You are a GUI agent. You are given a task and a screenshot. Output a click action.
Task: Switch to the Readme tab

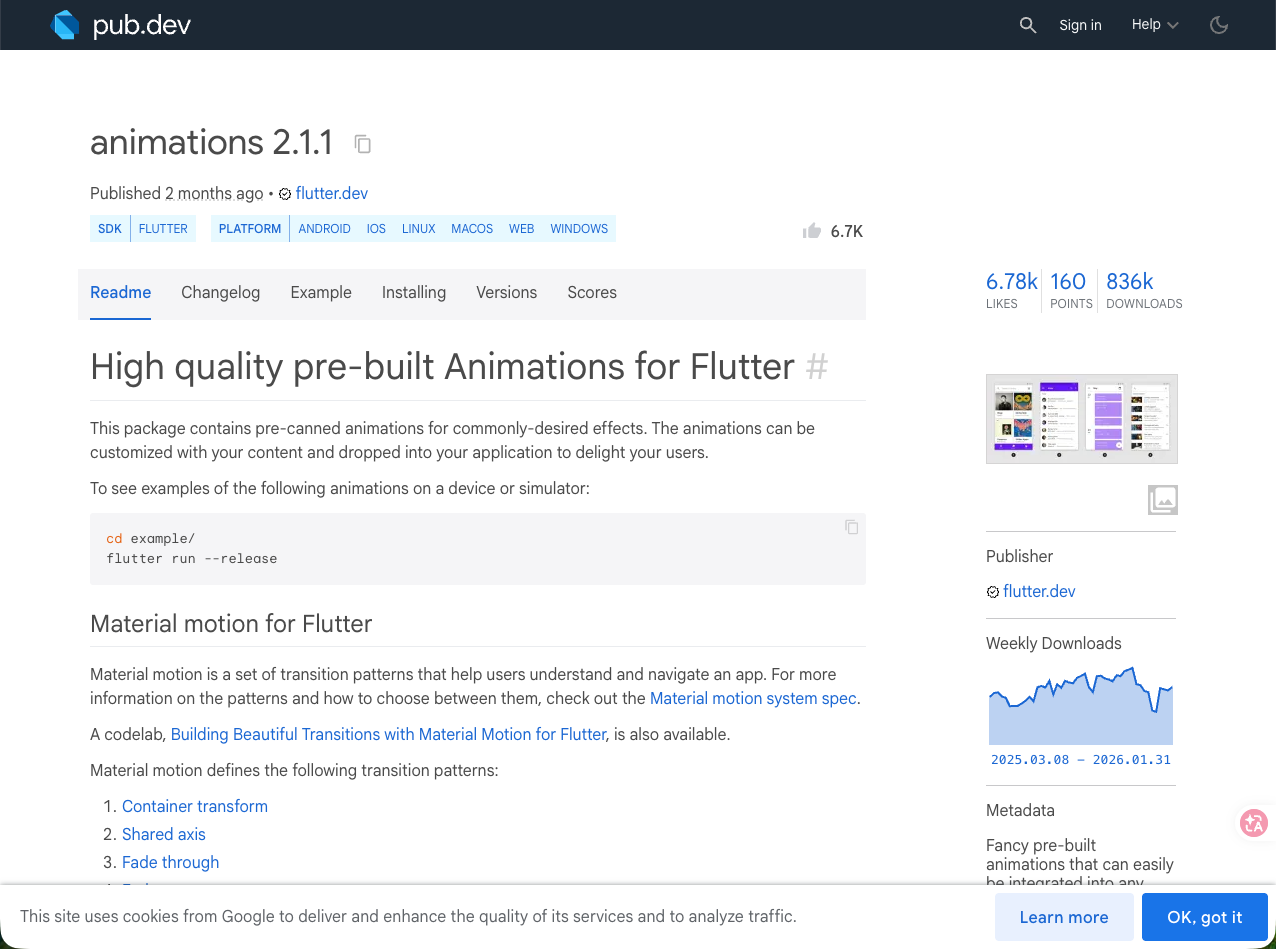(121, 293)
